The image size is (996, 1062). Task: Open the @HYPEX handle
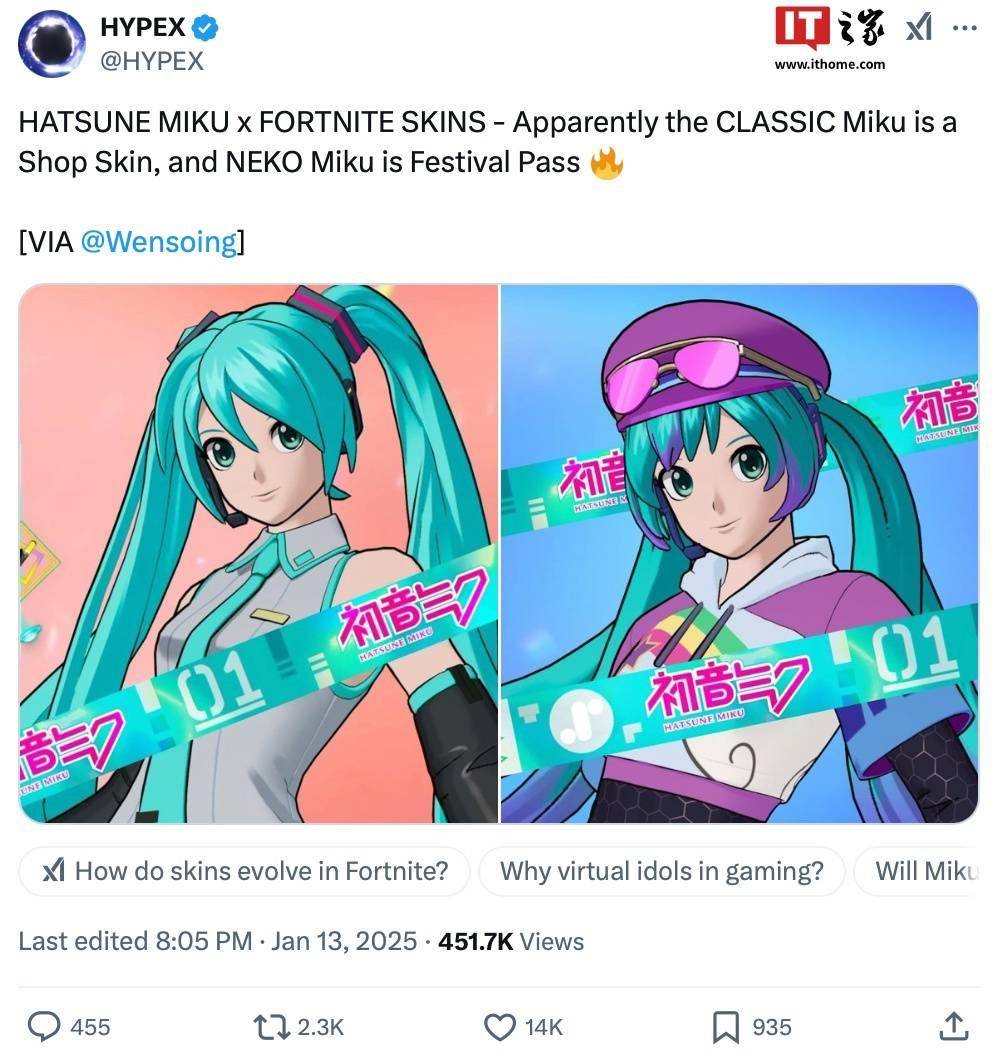pos(152,61)
